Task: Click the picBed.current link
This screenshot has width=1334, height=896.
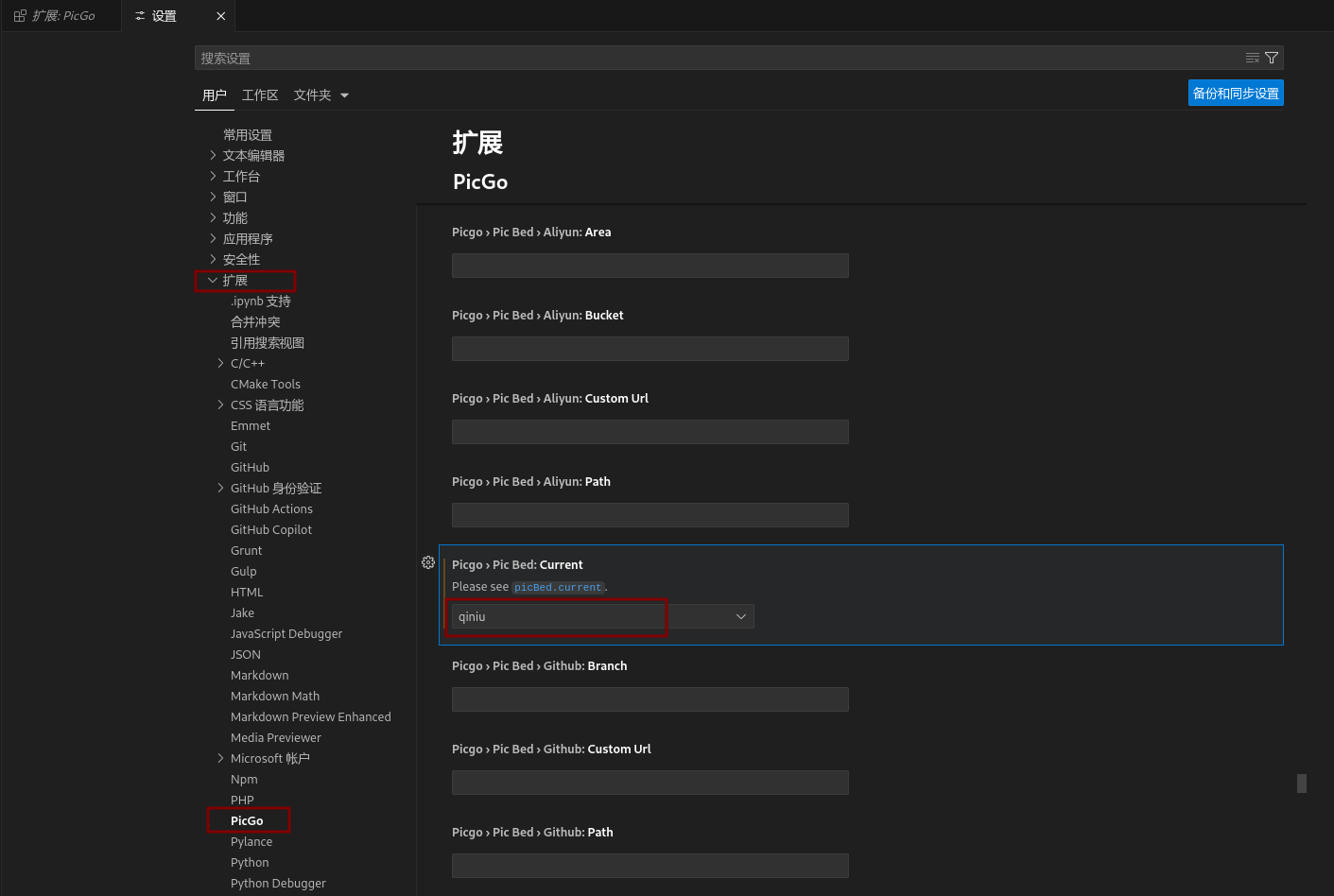Action: 558,587
